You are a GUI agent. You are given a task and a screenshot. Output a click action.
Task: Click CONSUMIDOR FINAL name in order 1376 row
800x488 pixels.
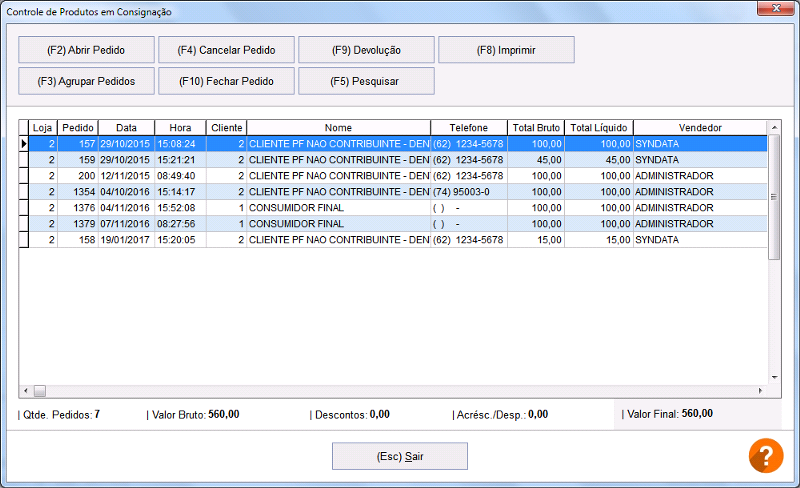339,208
